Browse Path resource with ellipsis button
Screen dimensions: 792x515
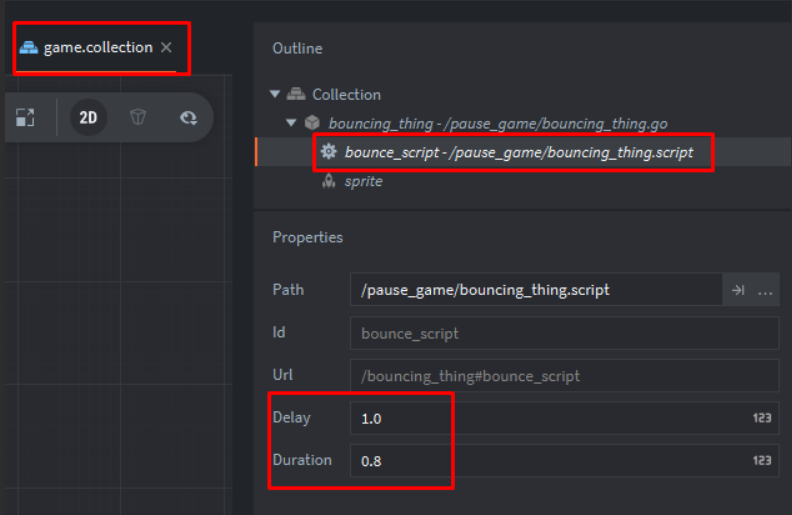765,290
